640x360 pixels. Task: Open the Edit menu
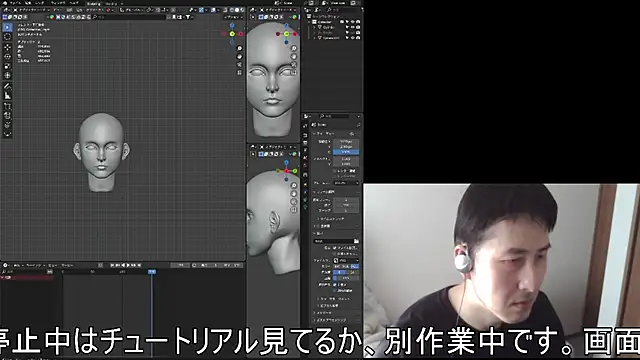pyautogui.click(x=28, y=3)
